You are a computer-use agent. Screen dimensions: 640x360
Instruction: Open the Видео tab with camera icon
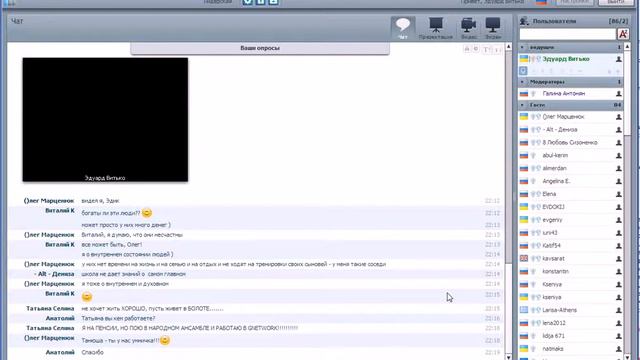coord(469,29)
